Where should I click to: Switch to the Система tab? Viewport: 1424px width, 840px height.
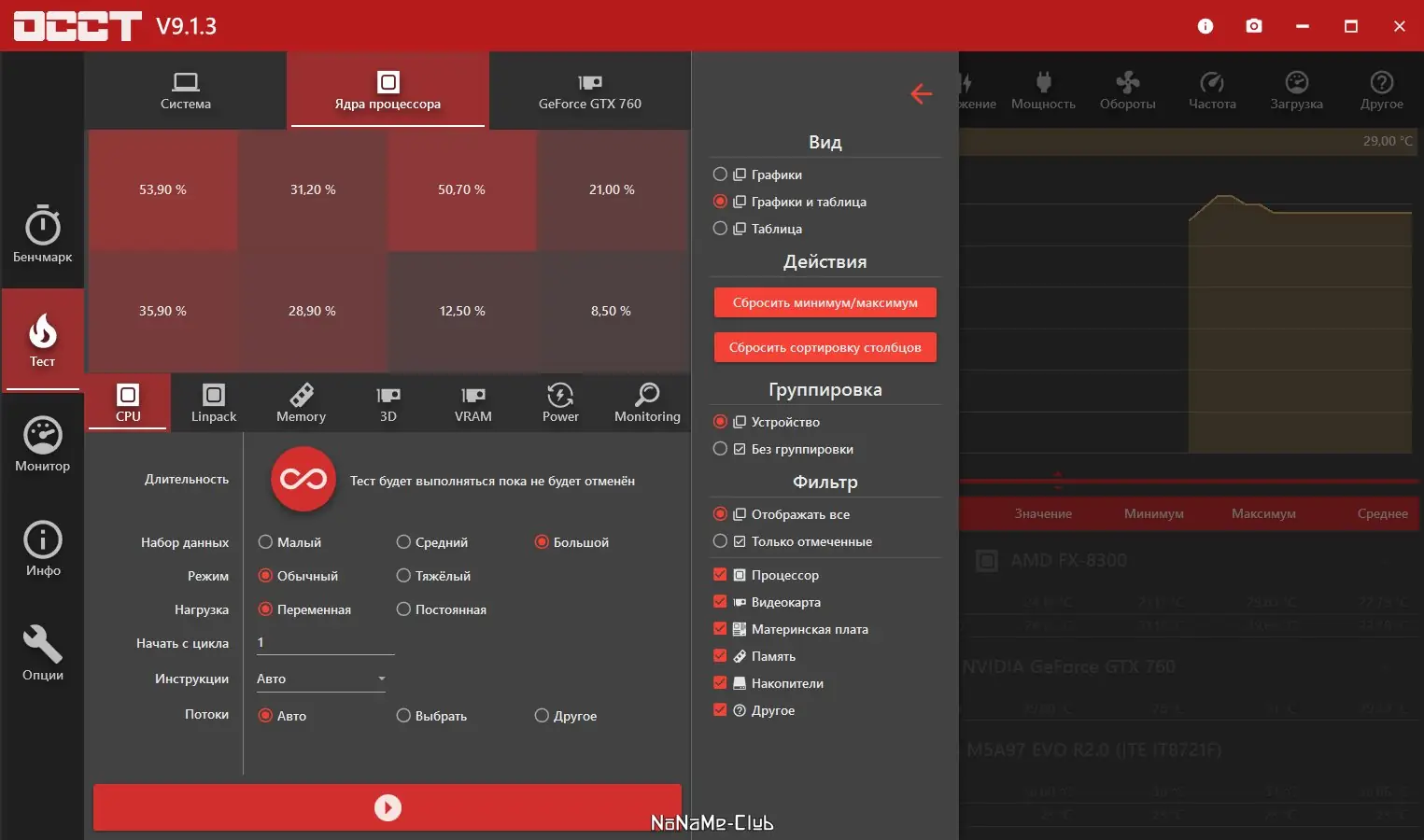186,91
